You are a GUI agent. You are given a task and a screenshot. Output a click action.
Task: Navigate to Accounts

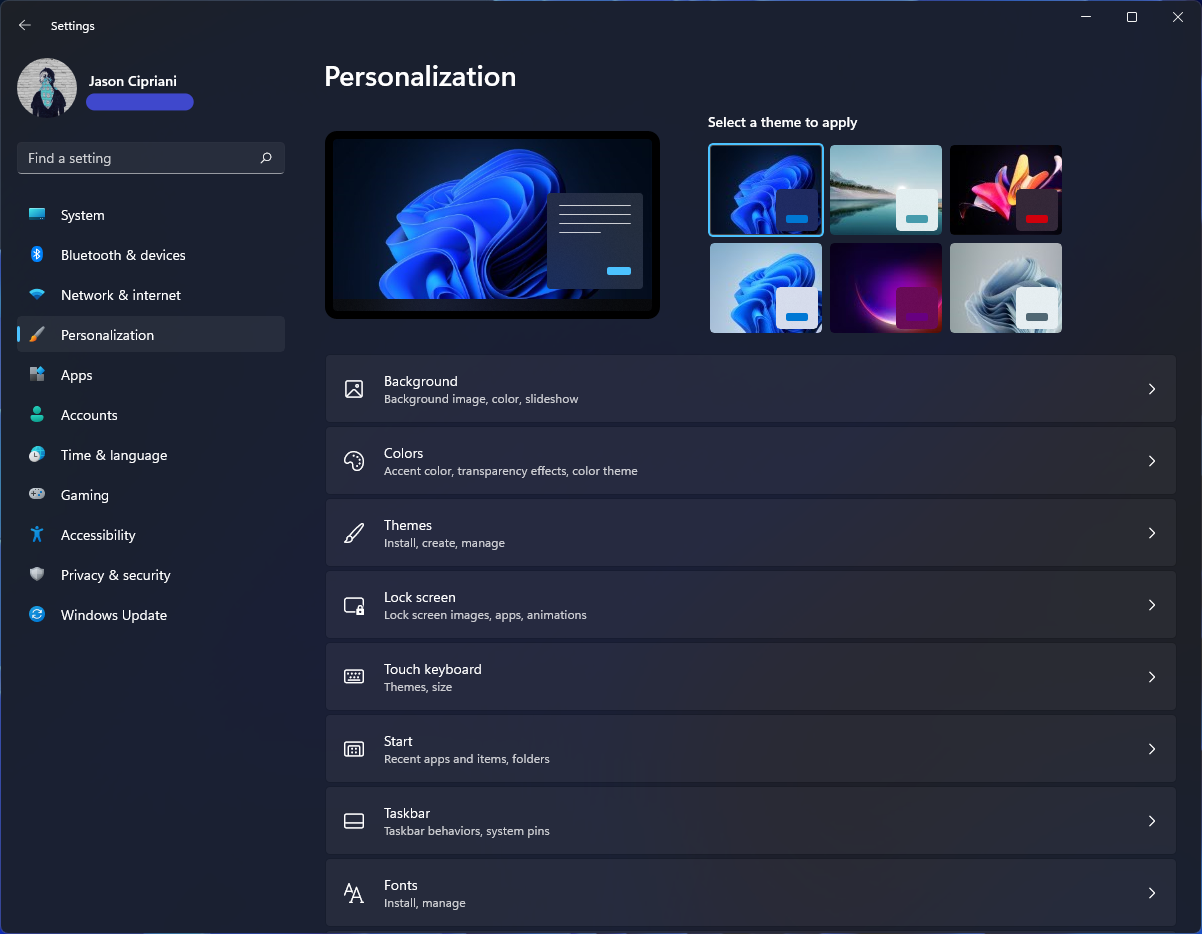(x=151, y=415)
